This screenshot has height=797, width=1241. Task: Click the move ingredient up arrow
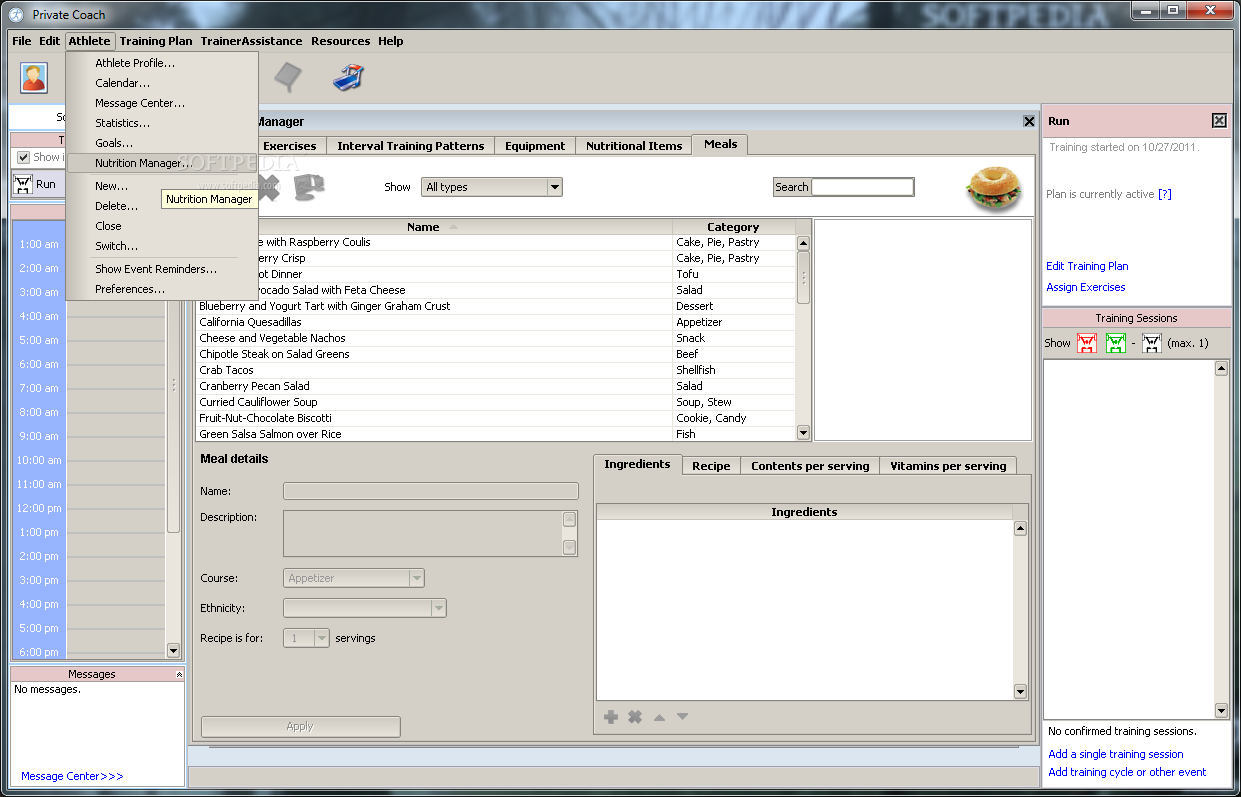[x=659, y=717]
